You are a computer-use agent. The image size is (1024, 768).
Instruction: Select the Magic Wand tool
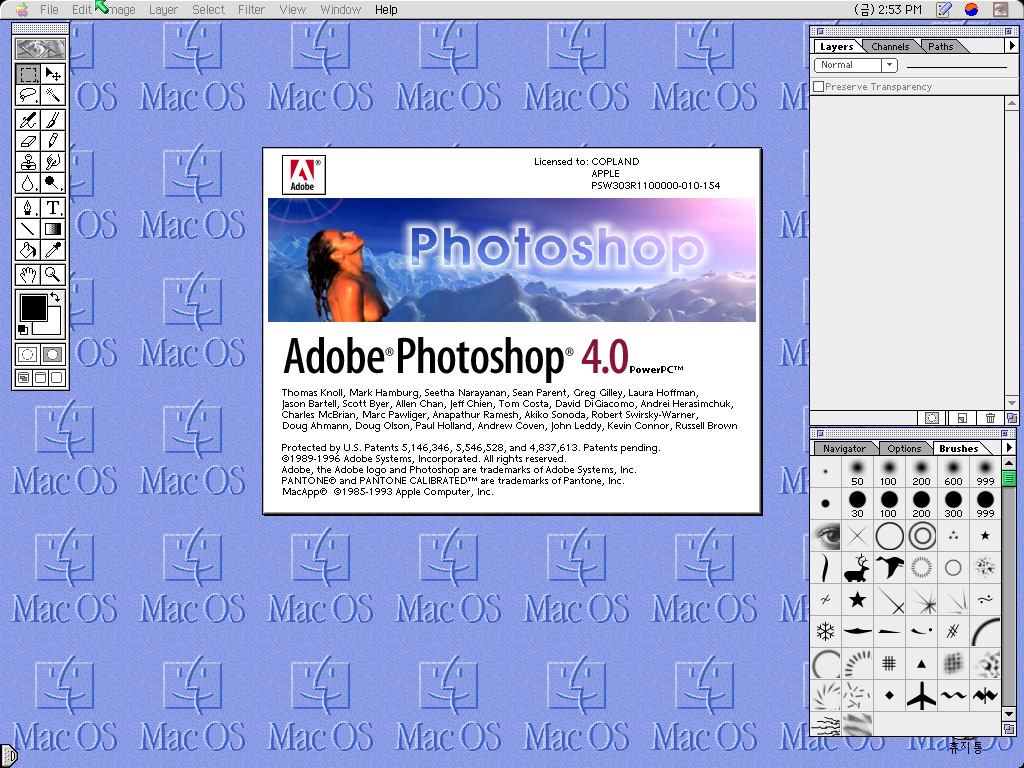point(53,96)
